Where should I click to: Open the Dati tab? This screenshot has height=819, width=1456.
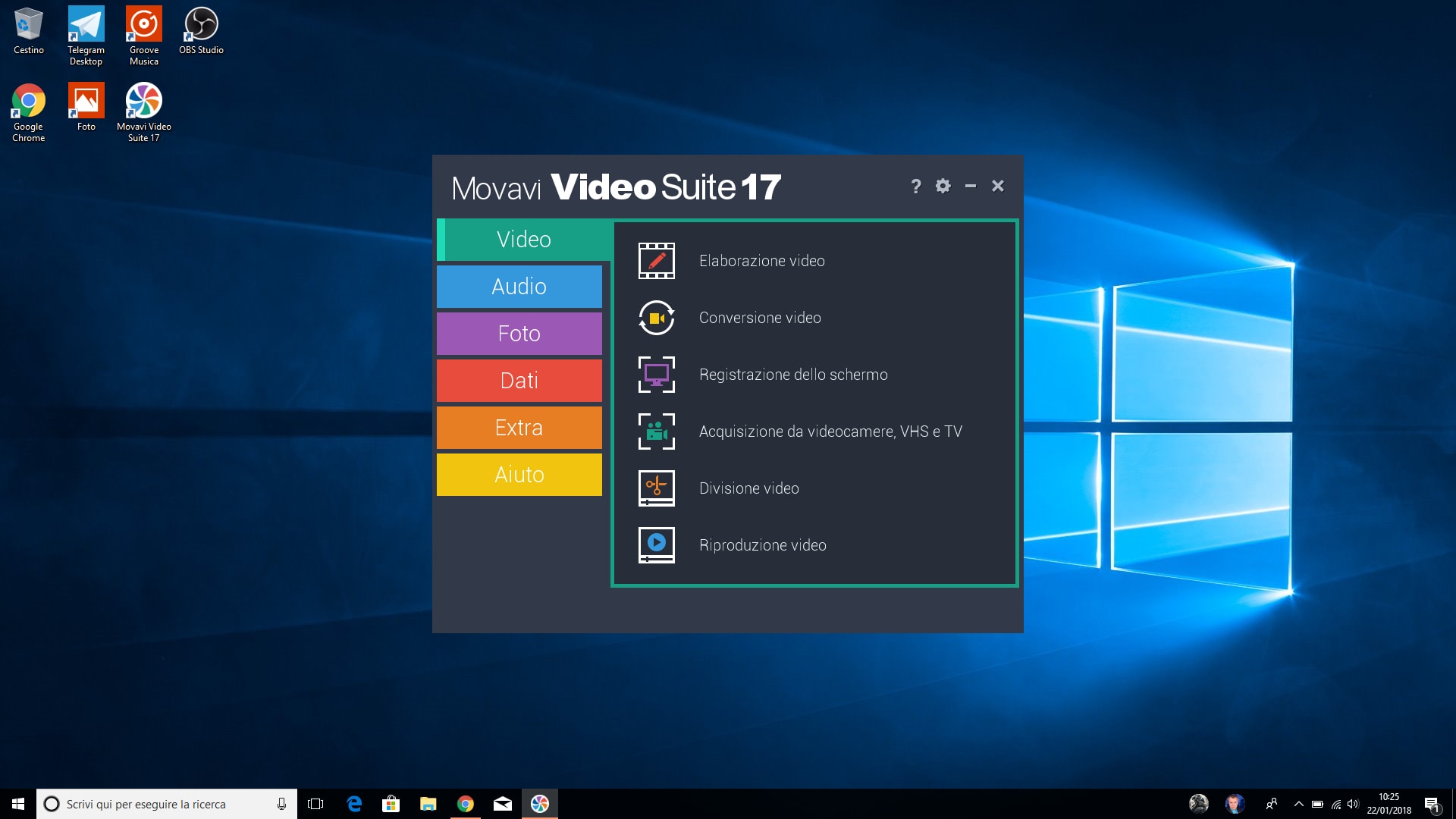(519, 381)
